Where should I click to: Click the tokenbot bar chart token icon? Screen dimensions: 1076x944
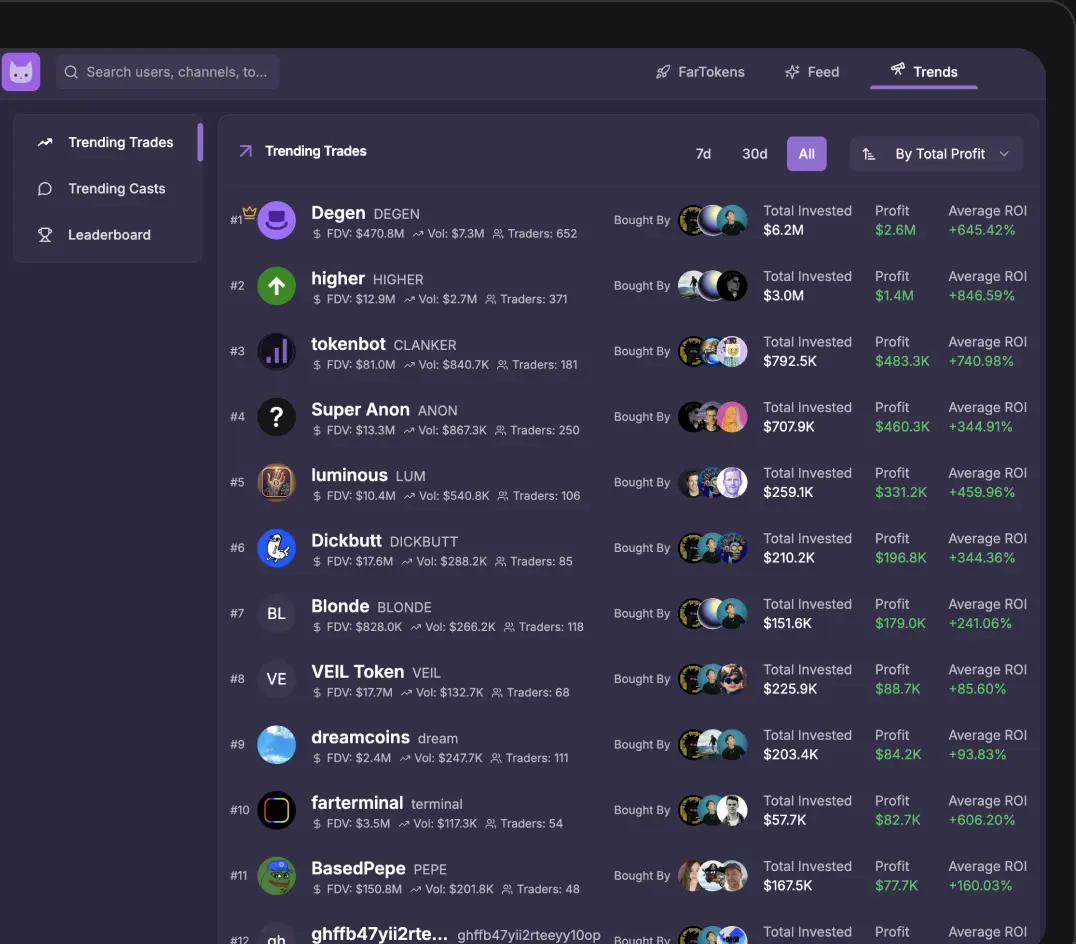277,351
